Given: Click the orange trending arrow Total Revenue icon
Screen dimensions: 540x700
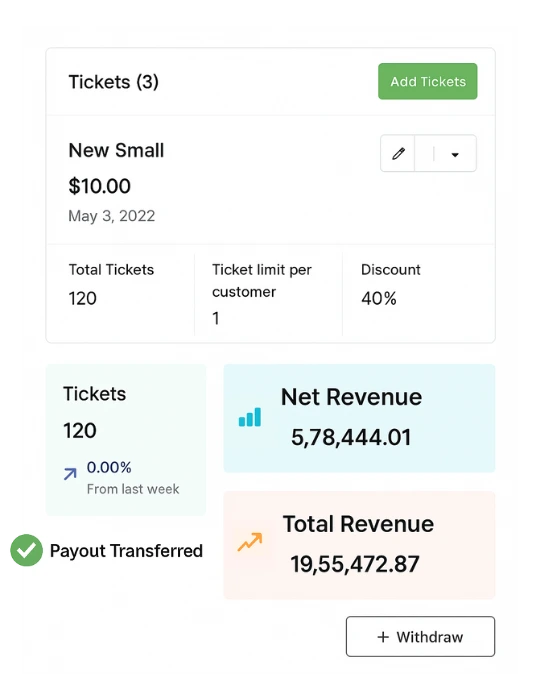Looking at the screenshot, I should (250, 542).
